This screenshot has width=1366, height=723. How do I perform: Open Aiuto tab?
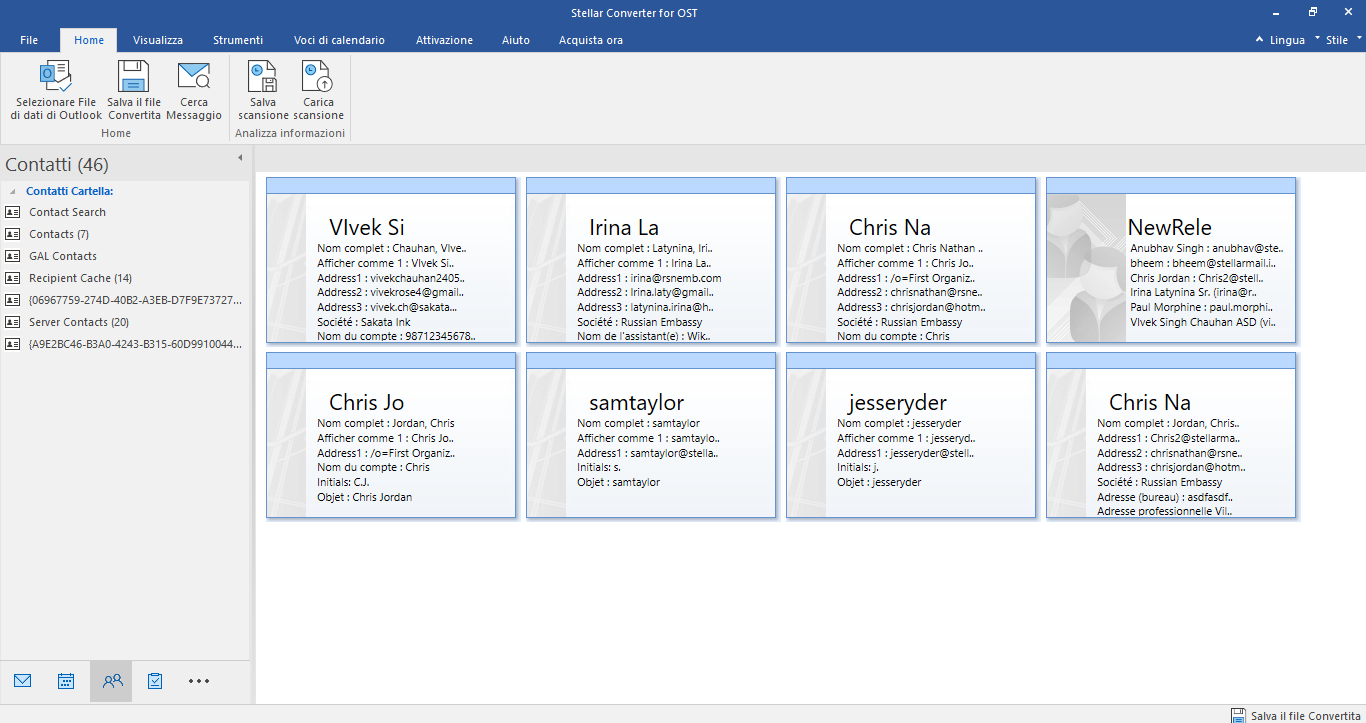point(516,40)
